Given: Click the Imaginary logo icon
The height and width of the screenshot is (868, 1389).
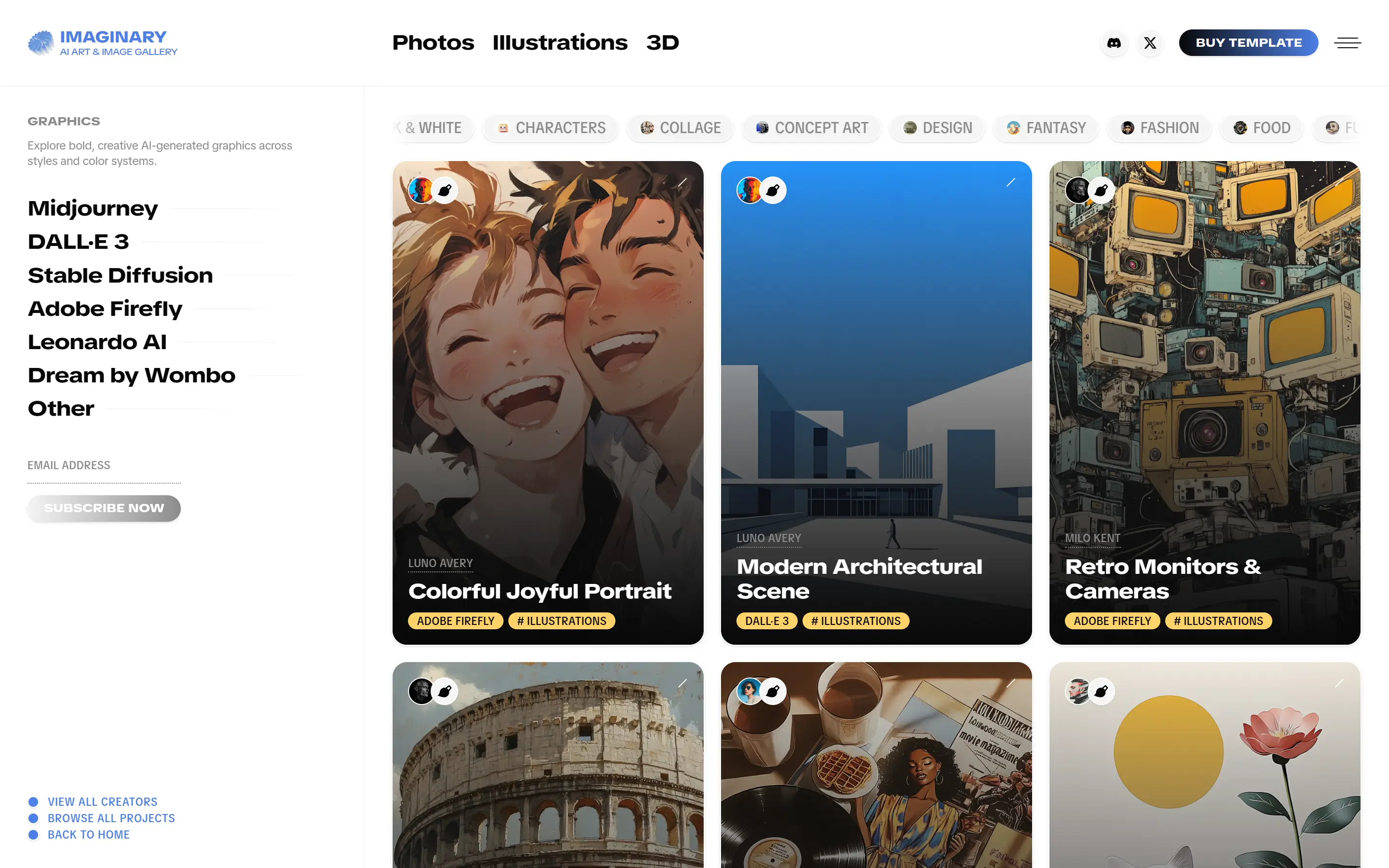Looking at the screenshot, I should point(41,43).
